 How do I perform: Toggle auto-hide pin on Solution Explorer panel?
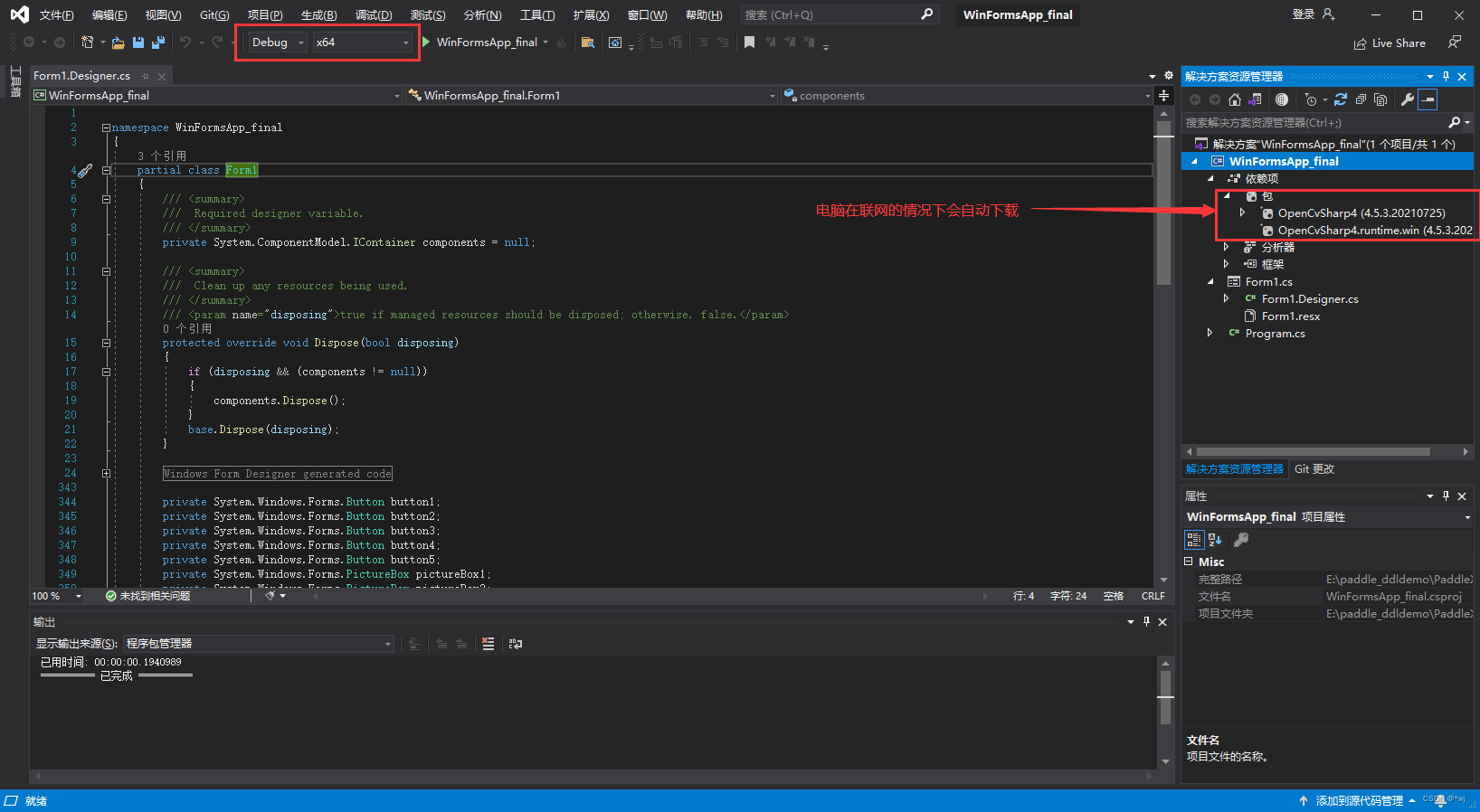1446,76
